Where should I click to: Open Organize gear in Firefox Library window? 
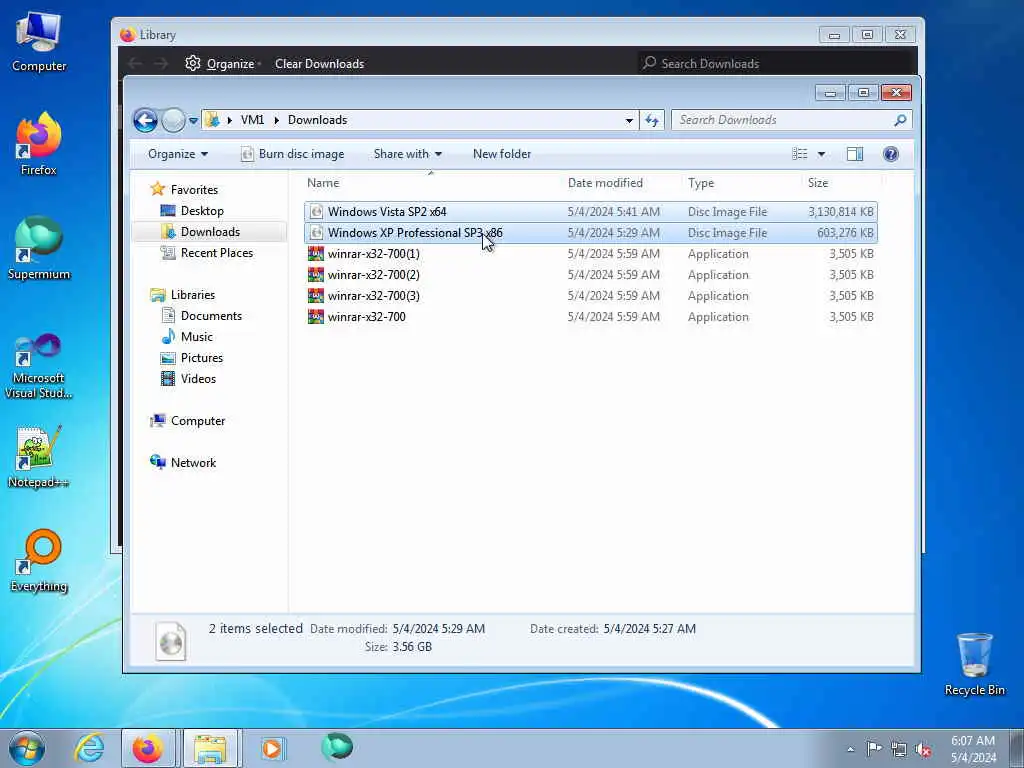pyautogui.click(x=193, y=63)
